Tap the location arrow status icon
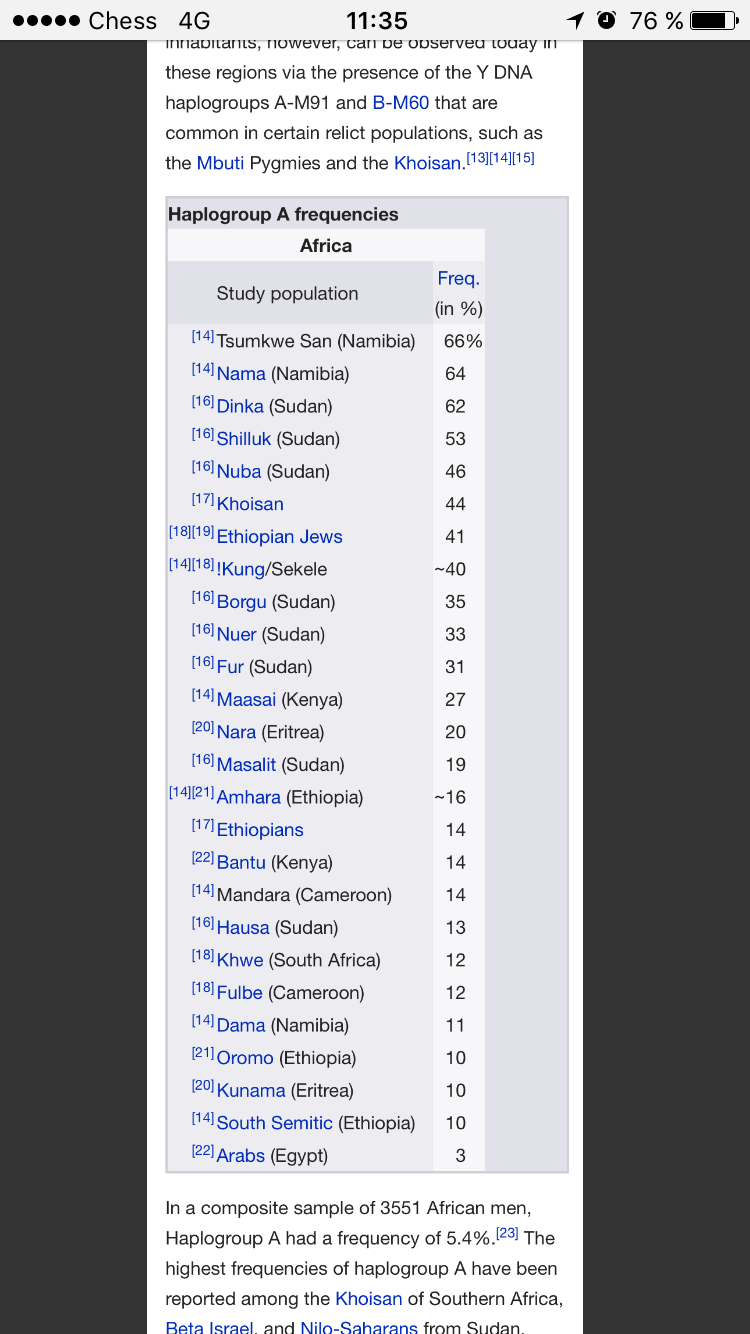 tap(575, 20)
